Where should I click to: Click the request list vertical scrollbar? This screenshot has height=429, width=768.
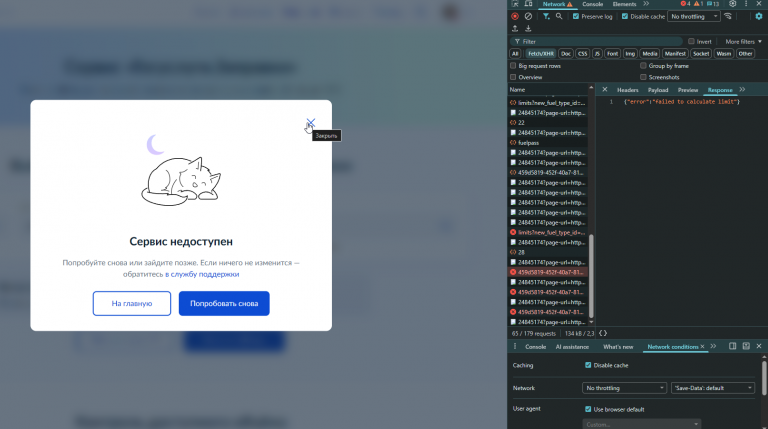[591, 275]
